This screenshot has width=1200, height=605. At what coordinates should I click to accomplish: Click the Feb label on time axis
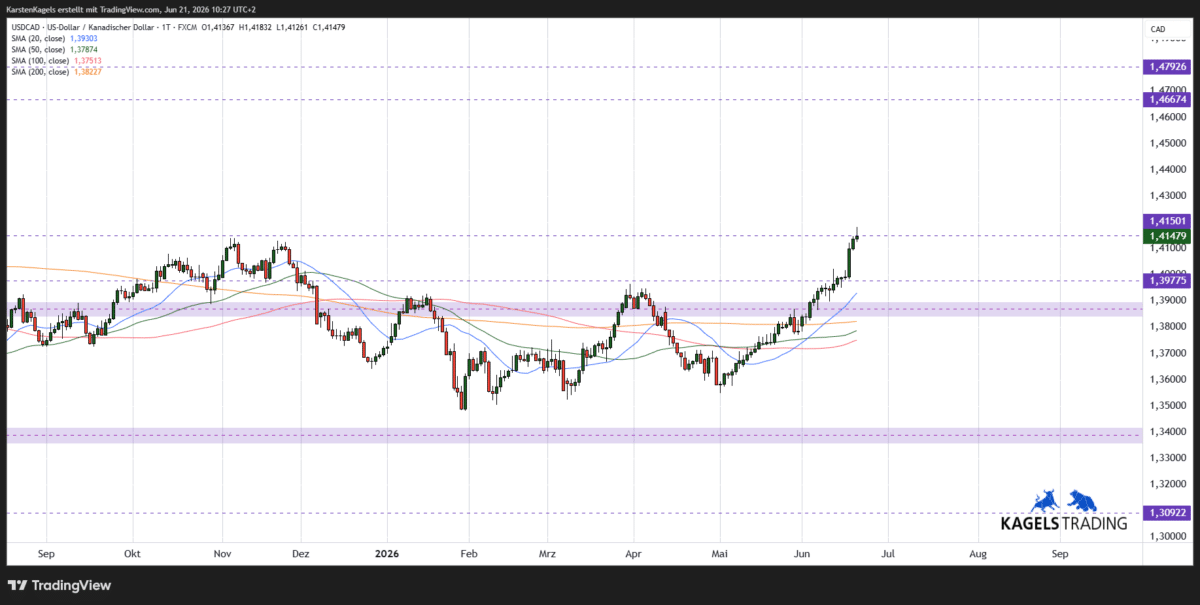coord(468,552)
